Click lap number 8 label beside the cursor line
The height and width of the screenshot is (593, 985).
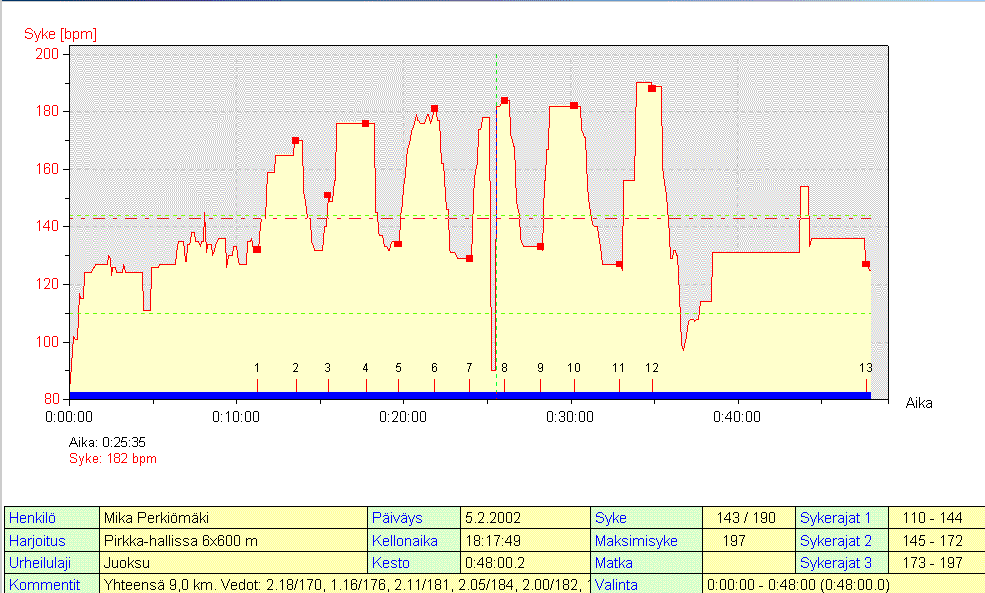coord(504,368)
